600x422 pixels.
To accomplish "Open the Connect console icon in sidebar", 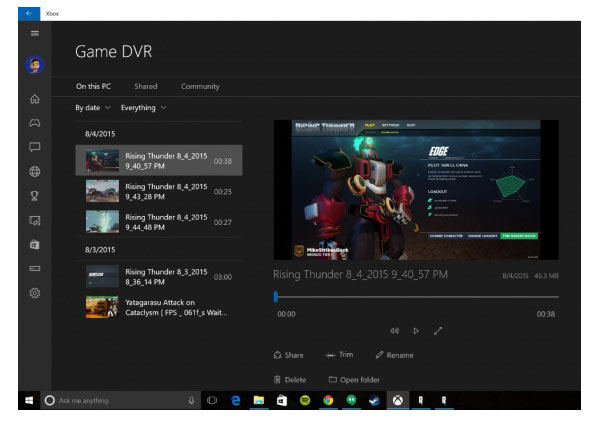I will tap(35, 269).
